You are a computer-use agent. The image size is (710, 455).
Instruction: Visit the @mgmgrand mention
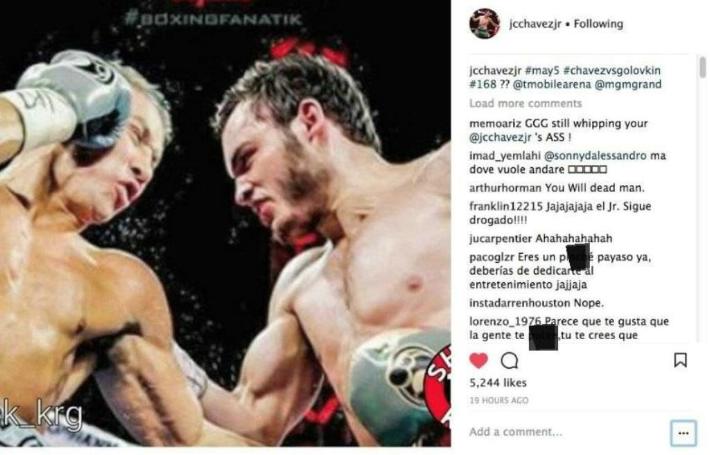coord(628,84)
